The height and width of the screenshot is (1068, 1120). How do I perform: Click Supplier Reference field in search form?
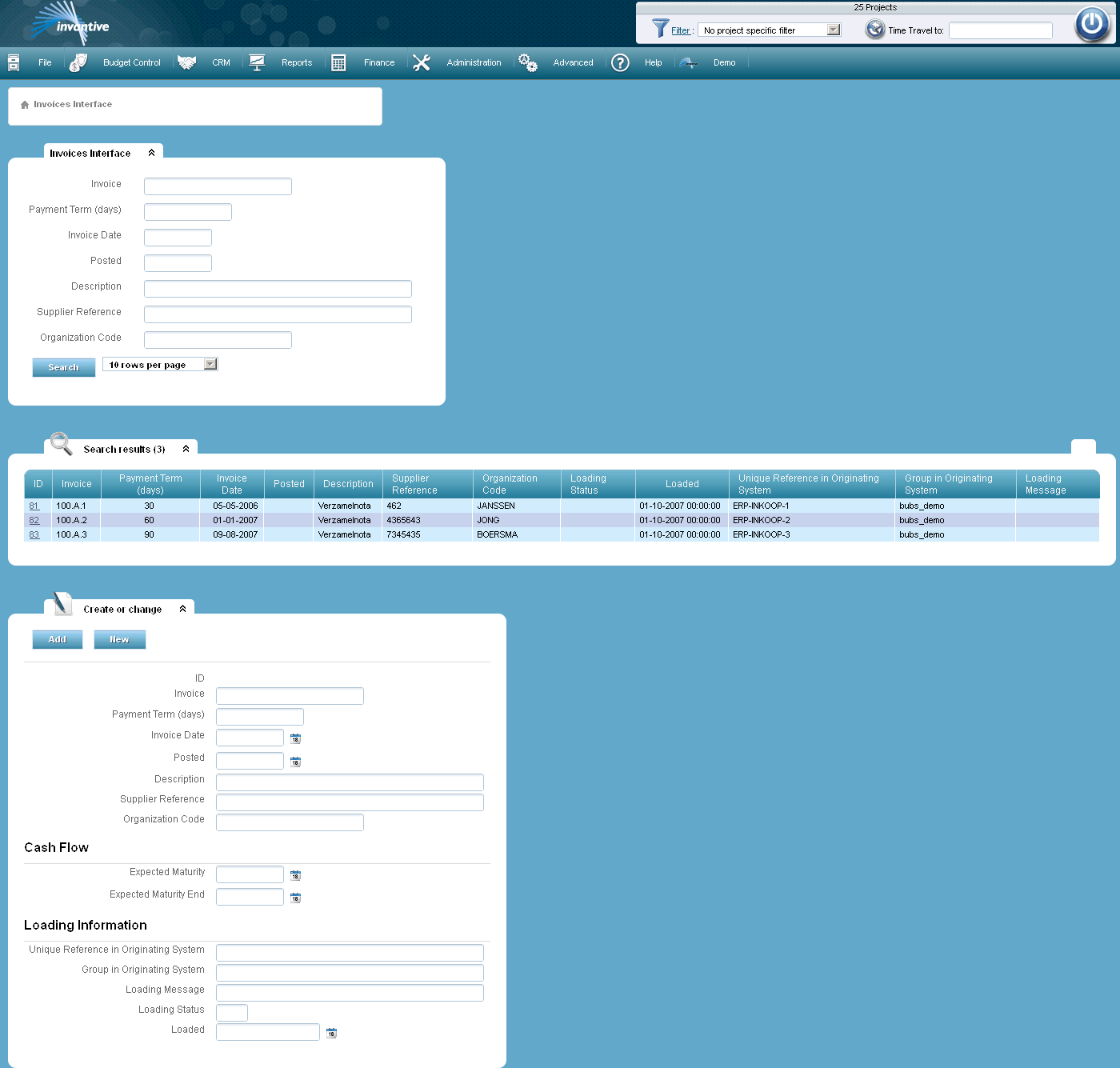[x=278, y=314]
